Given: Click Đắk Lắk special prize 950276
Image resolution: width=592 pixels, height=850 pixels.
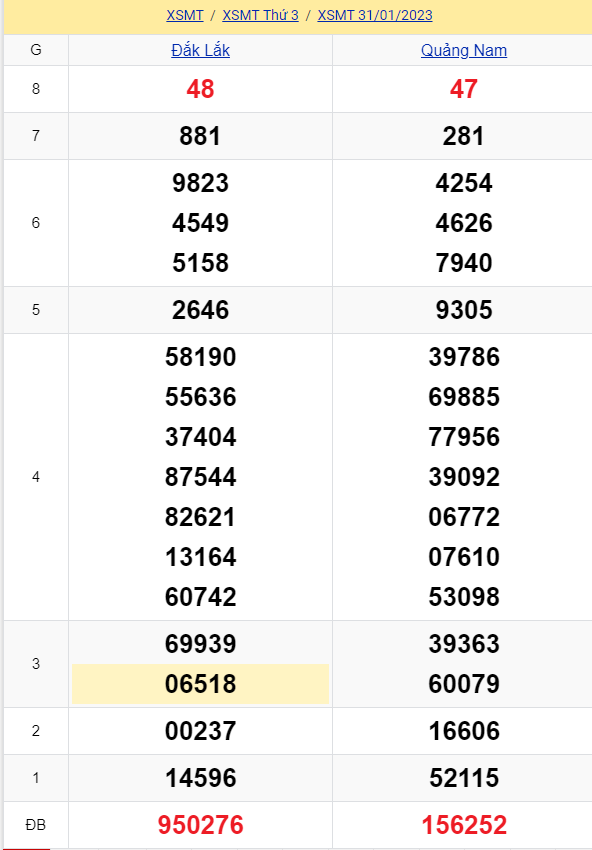Looking at the screenshot, I should coord(201,825).
